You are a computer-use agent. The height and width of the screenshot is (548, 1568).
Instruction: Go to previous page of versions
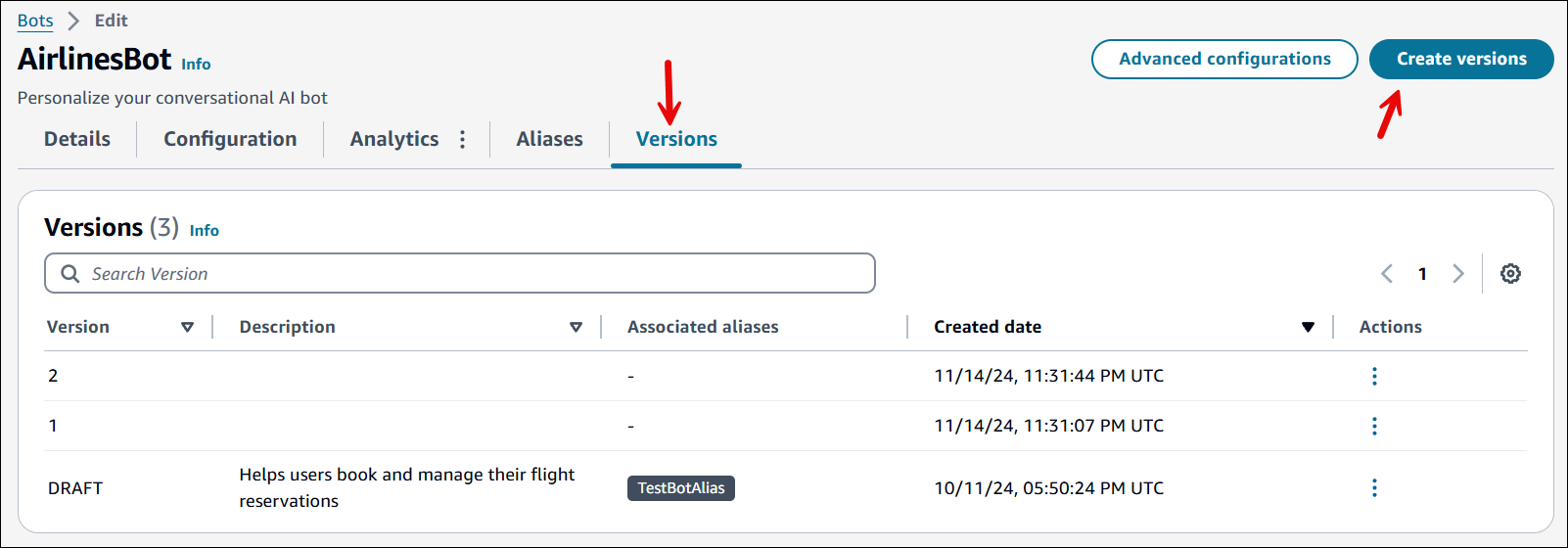click(1387, 274)
